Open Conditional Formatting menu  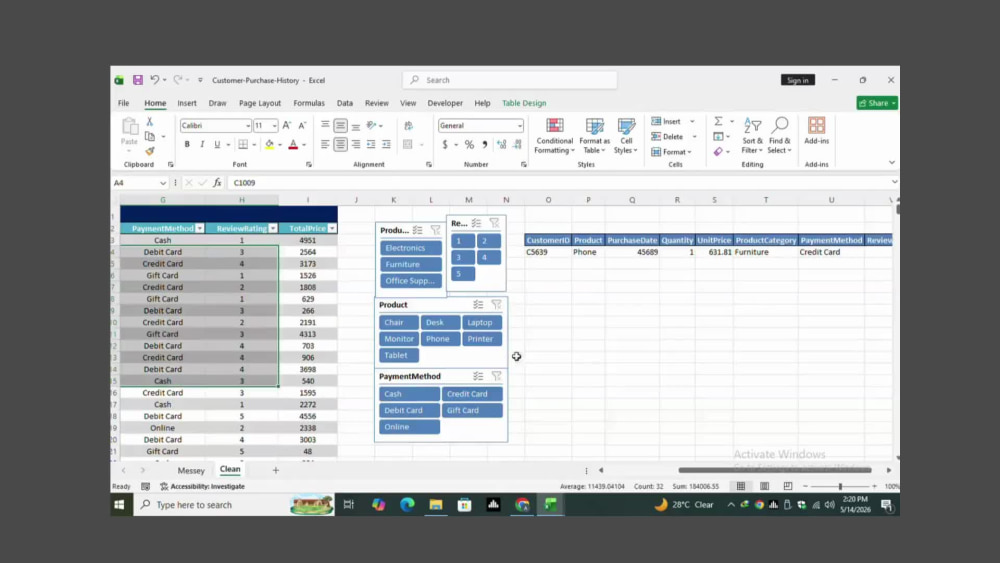[554, 136]
